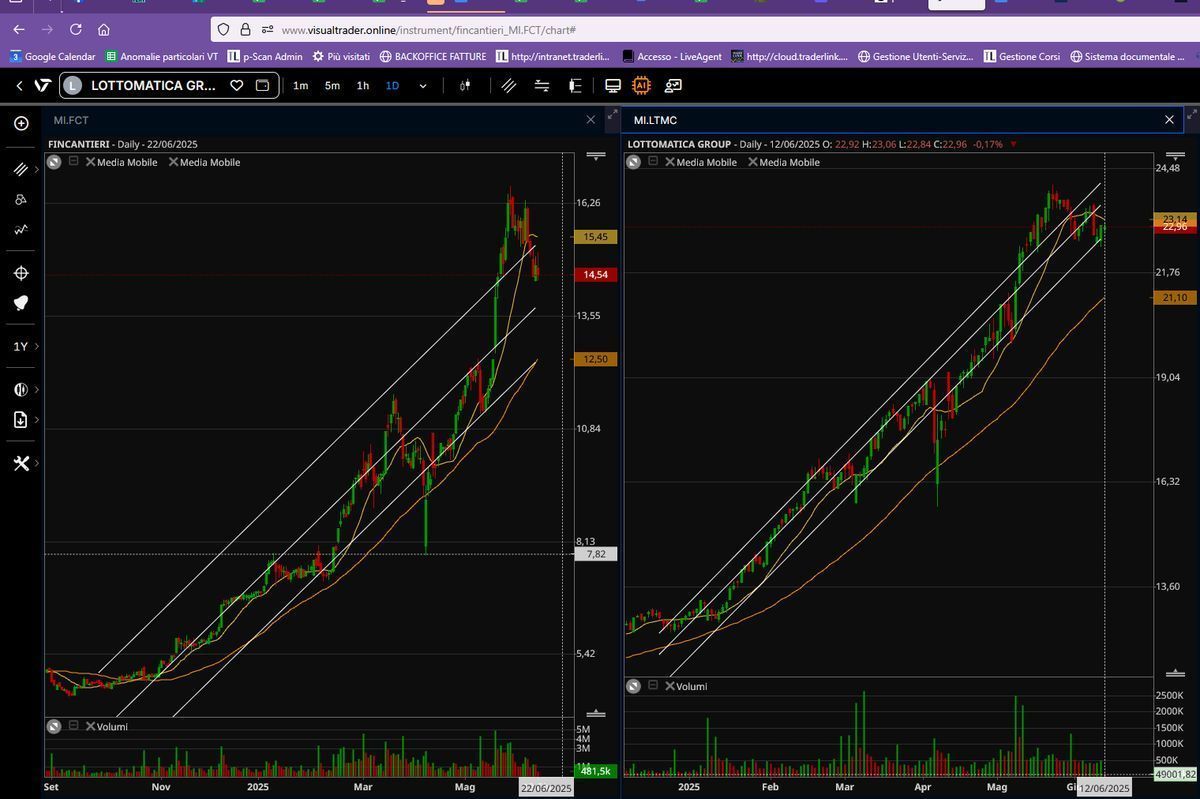Click the monitor display icon in toolbar
Screen dimensions: 1200x799
pos(613,86)
